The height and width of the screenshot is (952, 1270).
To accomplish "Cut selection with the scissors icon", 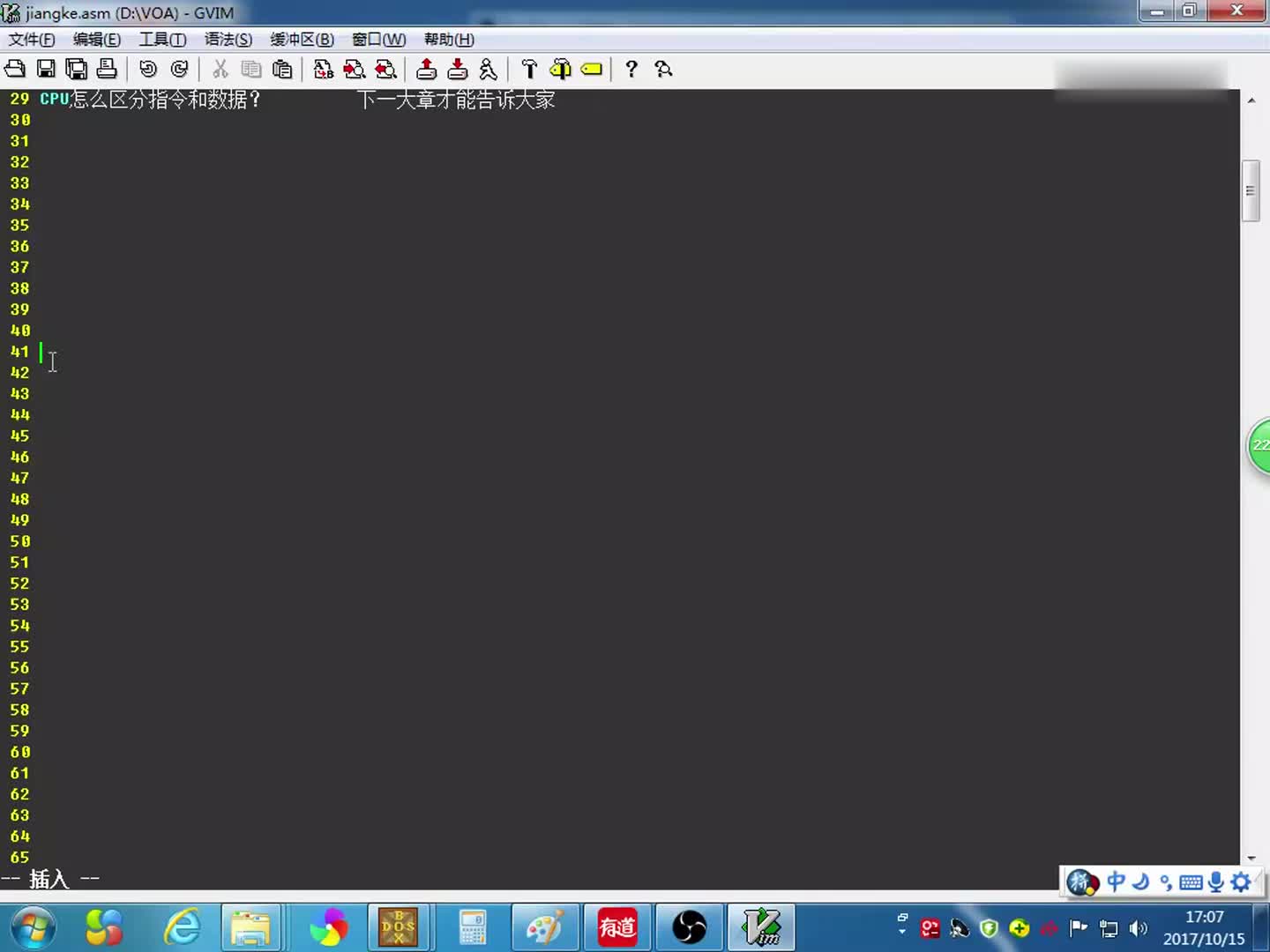I will (220, 69).
